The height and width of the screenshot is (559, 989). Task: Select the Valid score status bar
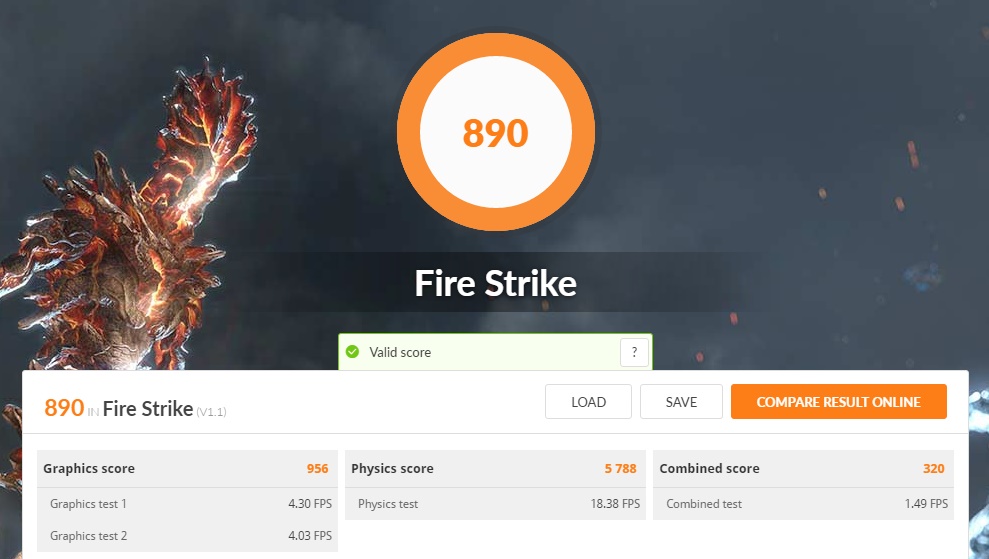click(495, 352)
